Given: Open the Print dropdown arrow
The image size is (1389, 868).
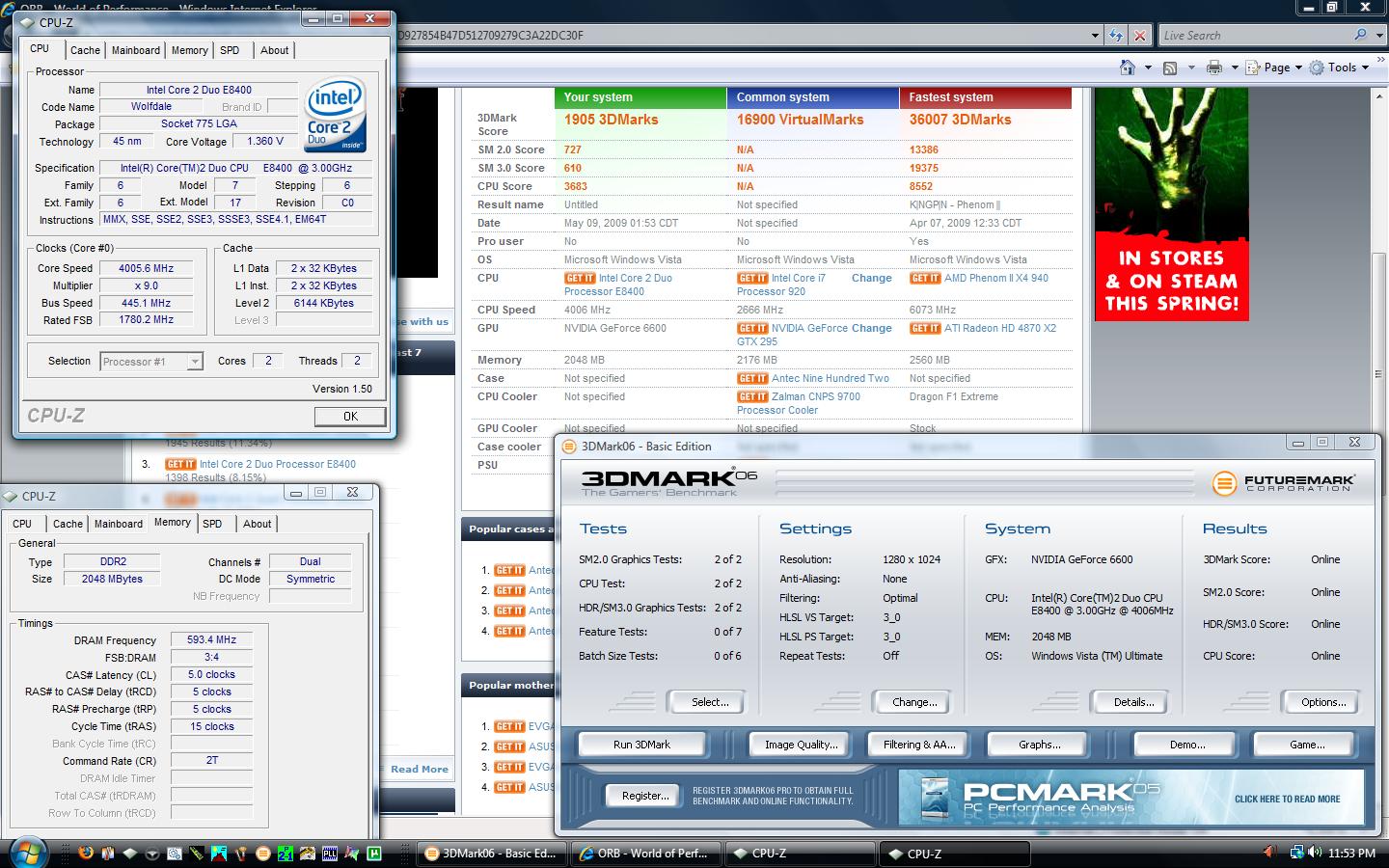Looking at the screenshot, I should pyautogui.click(x=1235, y=68).
